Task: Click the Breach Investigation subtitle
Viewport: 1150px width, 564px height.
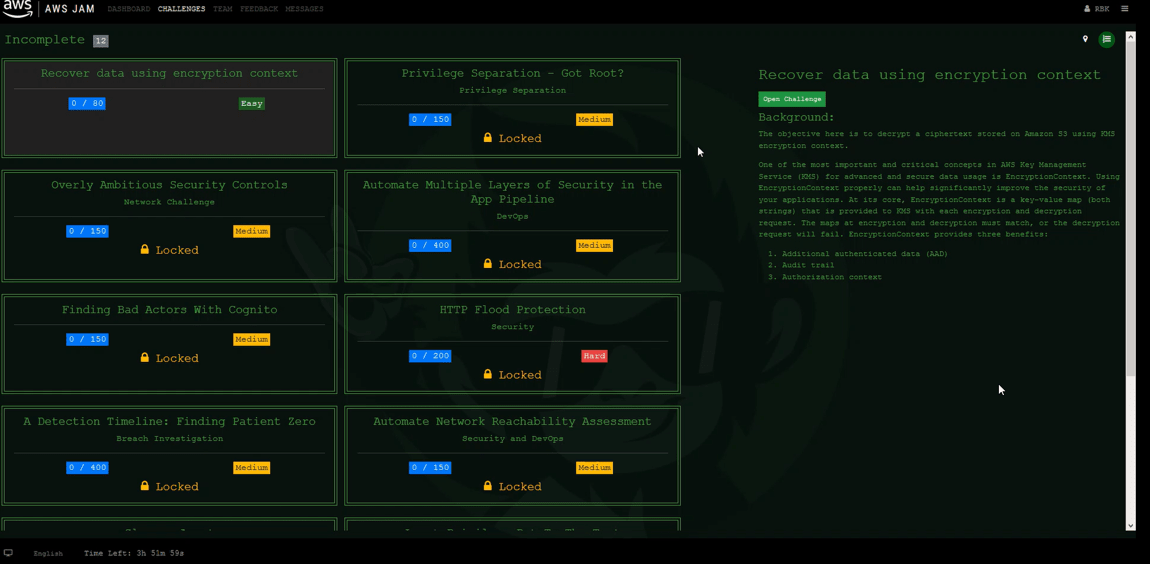Action: click(x=169, y=439)
